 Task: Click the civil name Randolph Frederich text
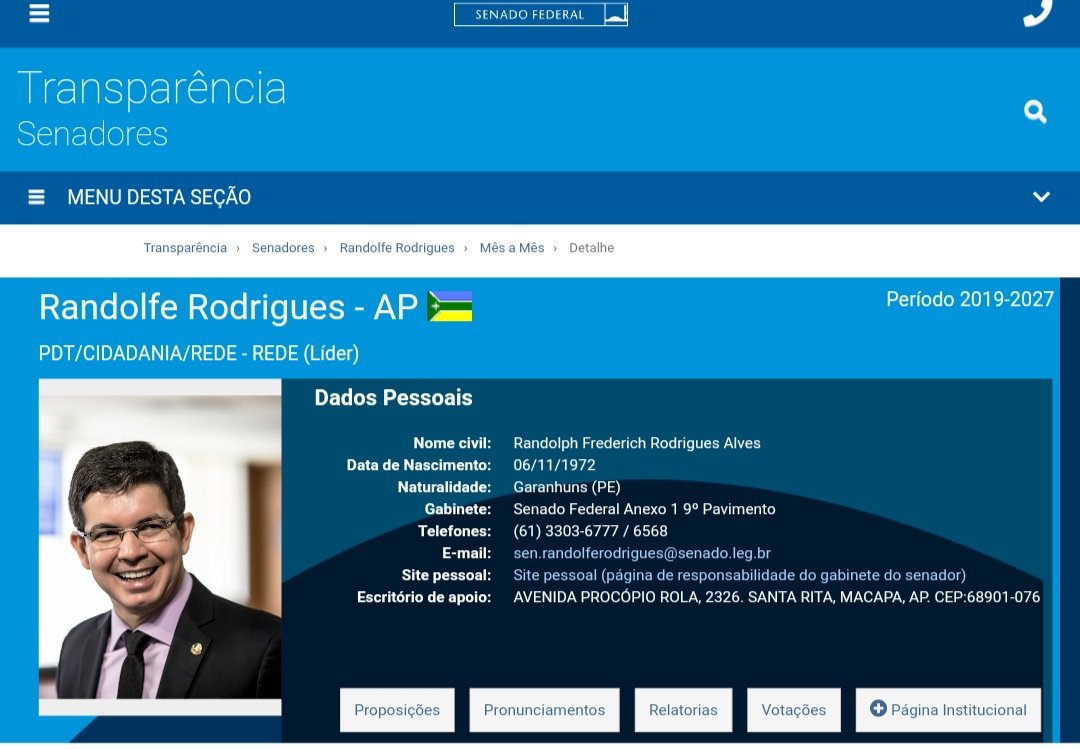coord(636,443)
